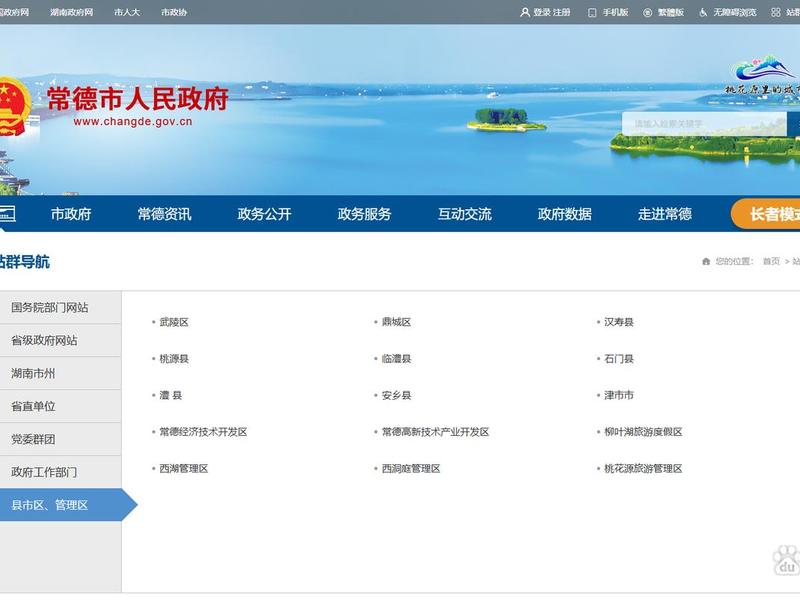Open the 政务服务 navigation menu
The width and height of the screenshot is (800, 600).
[x=364, y=214]
